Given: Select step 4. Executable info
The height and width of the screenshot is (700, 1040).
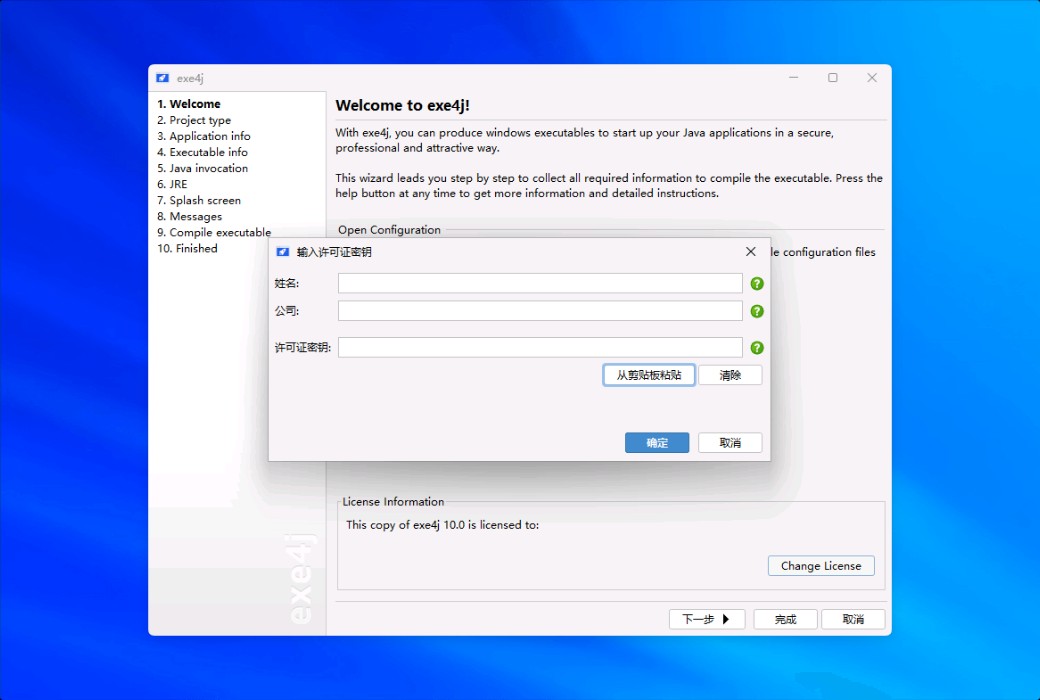Looking at the screenshot, I should pos(202,152).
